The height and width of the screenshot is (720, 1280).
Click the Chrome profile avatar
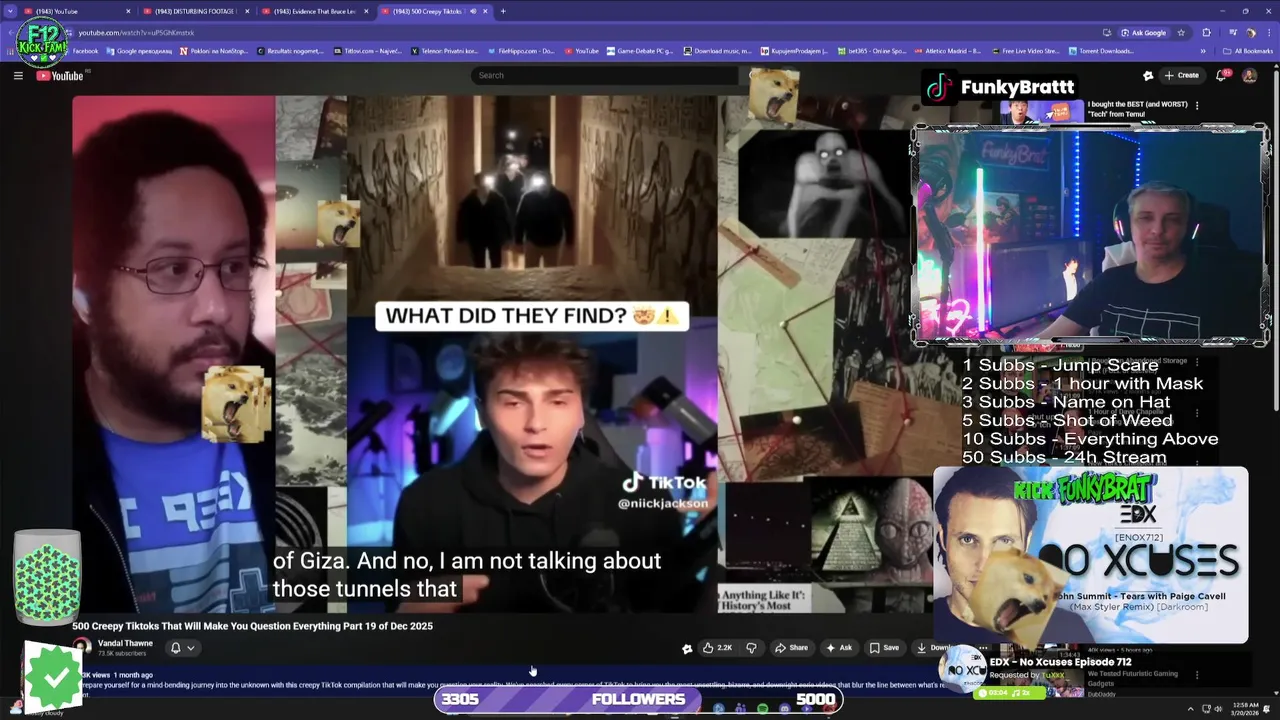coord(1250,32)
